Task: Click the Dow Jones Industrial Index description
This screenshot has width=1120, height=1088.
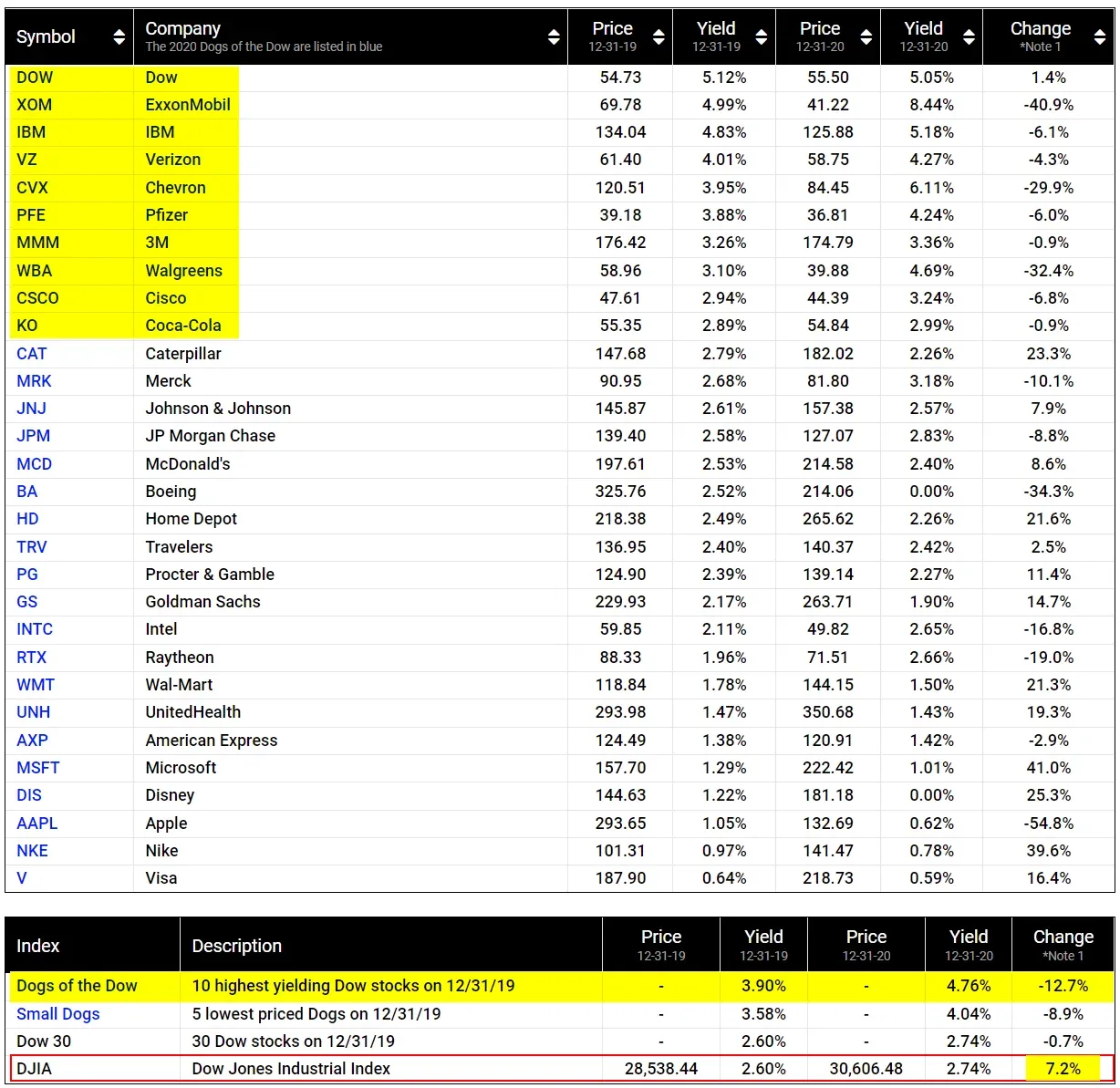Action: (291, 1069)
